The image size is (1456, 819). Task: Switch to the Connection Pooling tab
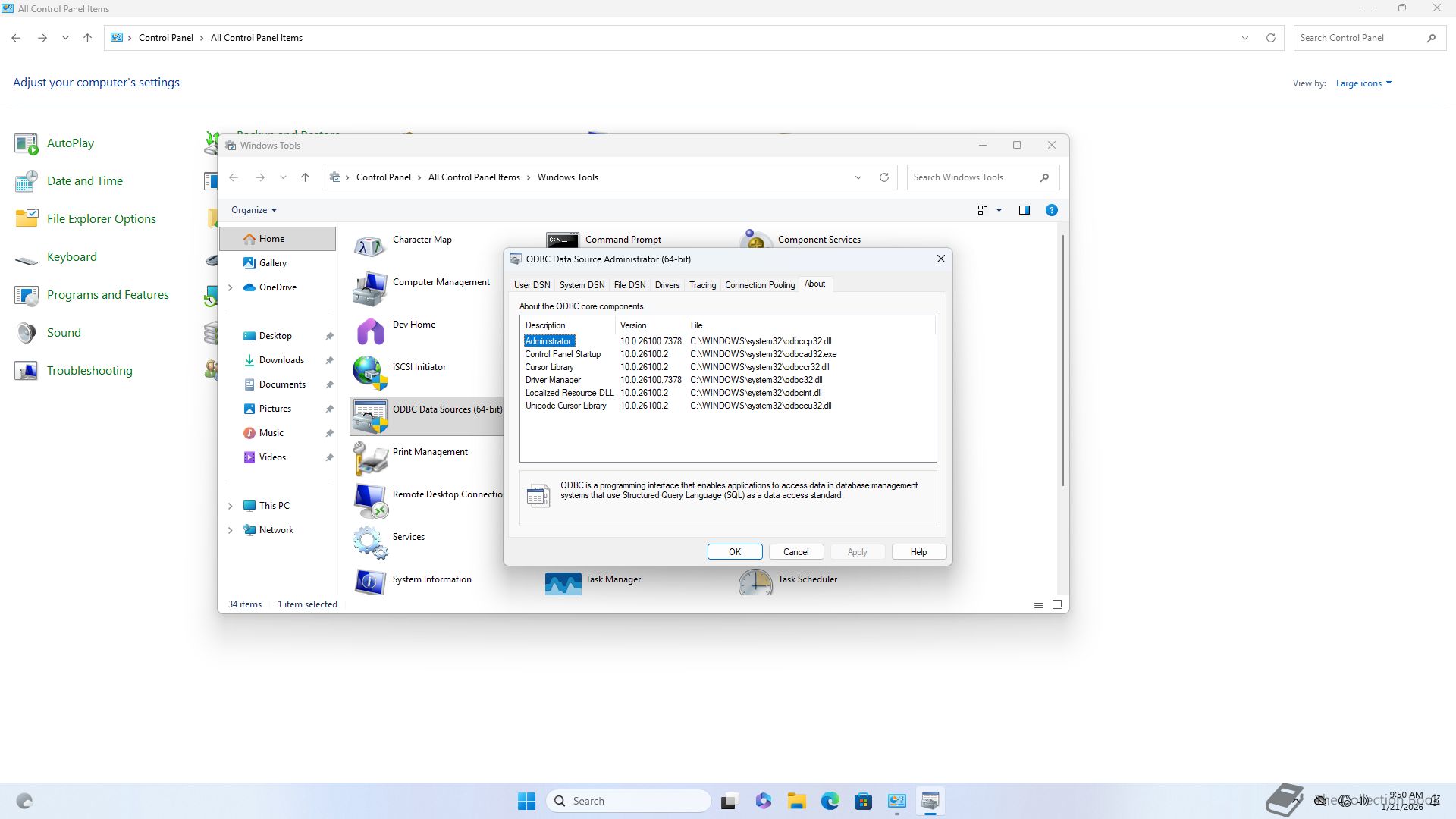759,285
